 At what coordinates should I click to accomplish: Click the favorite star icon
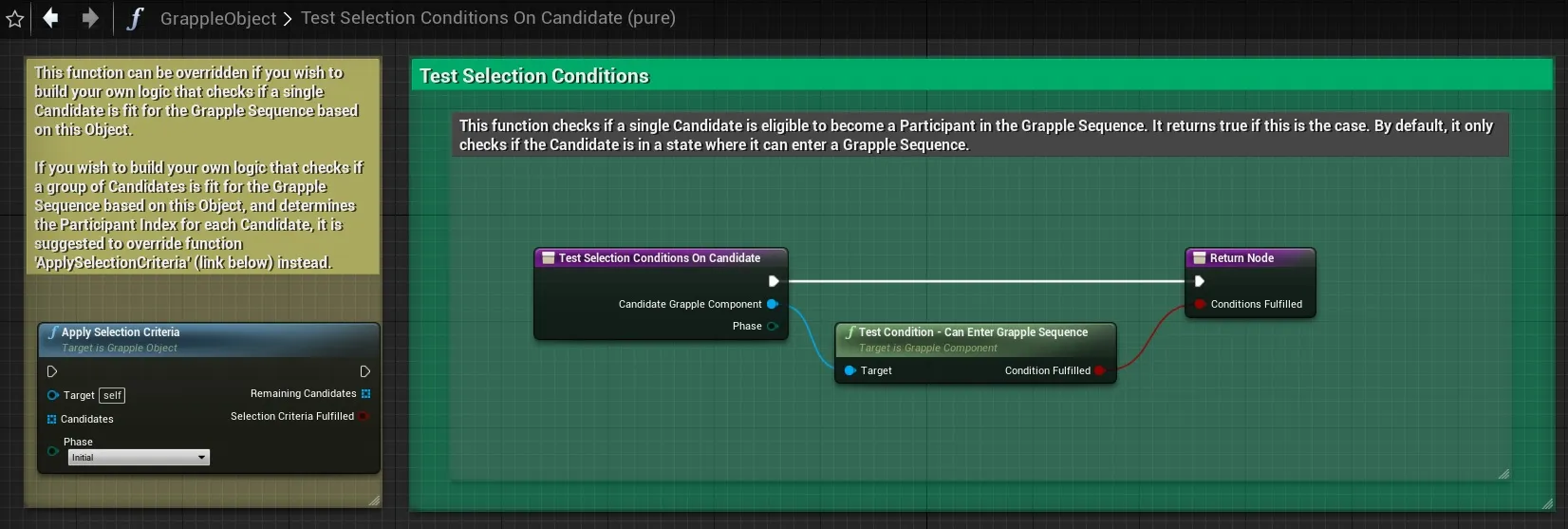[15, 19]
